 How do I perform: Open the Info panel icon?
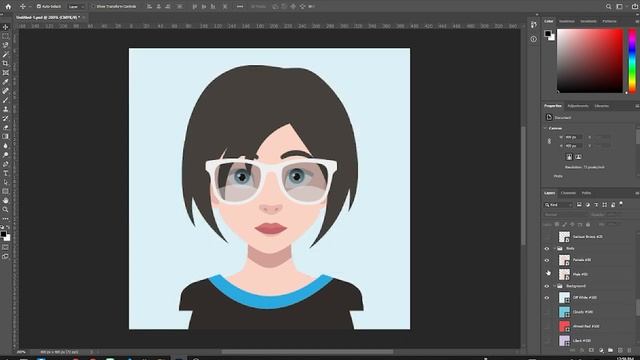[x=533, y=39]
